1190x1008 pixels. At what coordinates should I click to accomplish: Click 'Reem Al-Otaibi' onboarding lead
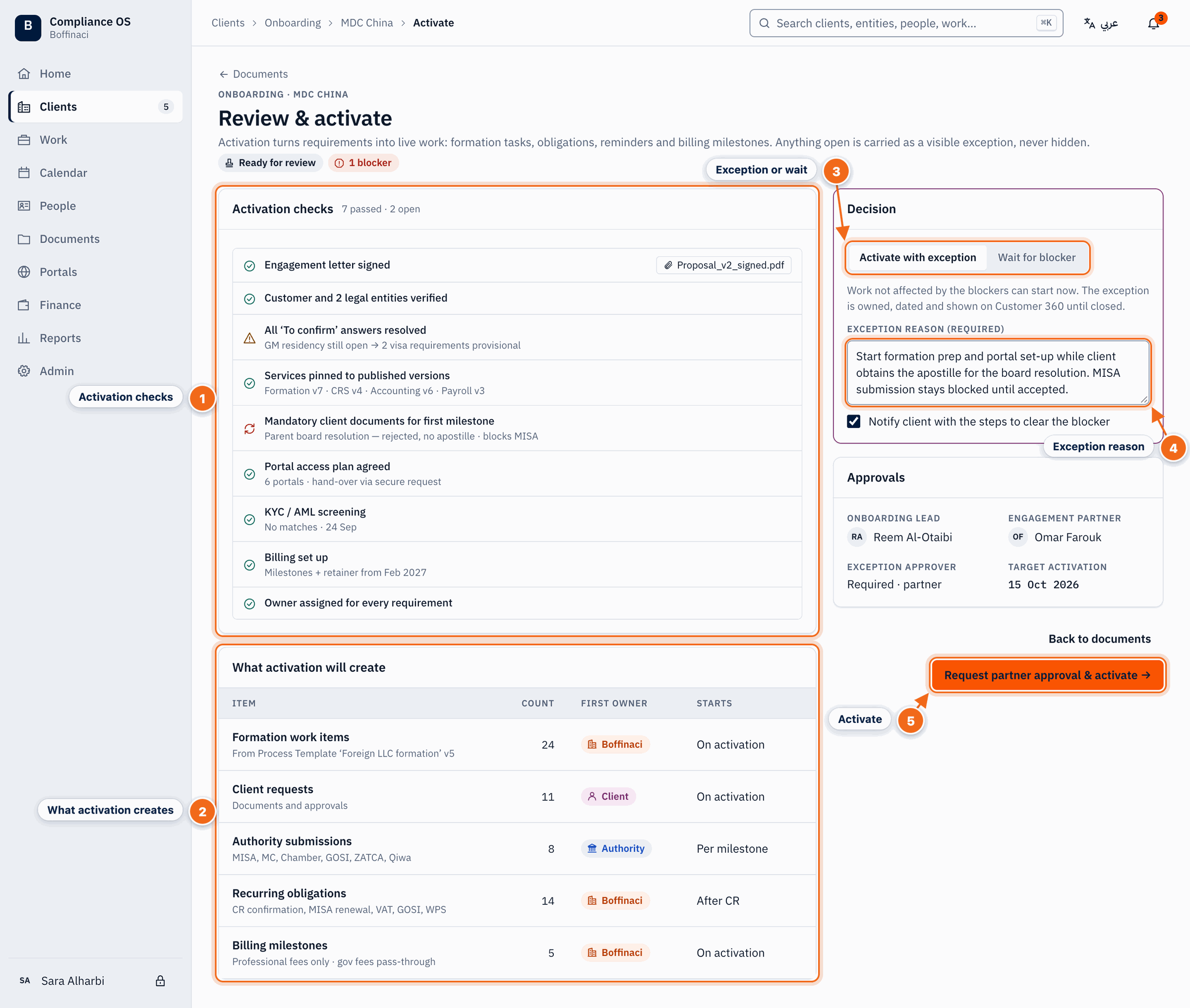[x=912, y=537]
